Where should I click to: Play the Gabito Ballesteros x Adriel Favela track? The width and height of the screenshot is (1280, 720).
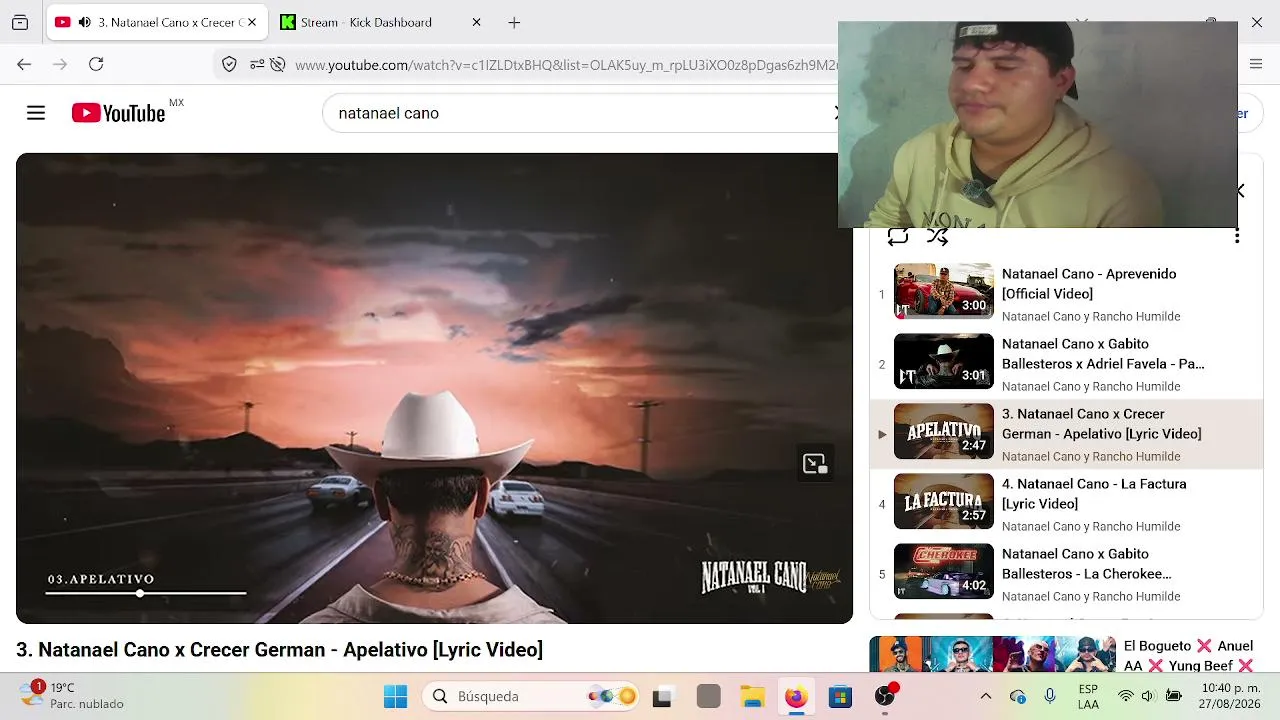(x=1103, y=354)
